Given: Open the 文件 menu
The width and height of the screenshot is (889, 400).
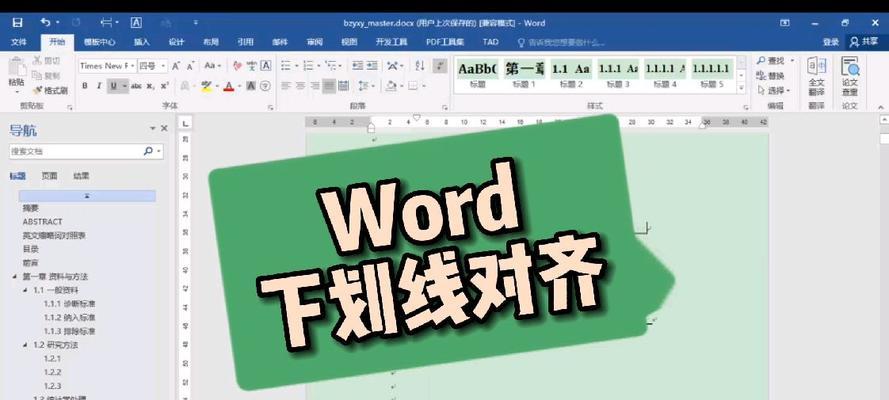Looking at the screenshot, I should [x=19, y=42].
